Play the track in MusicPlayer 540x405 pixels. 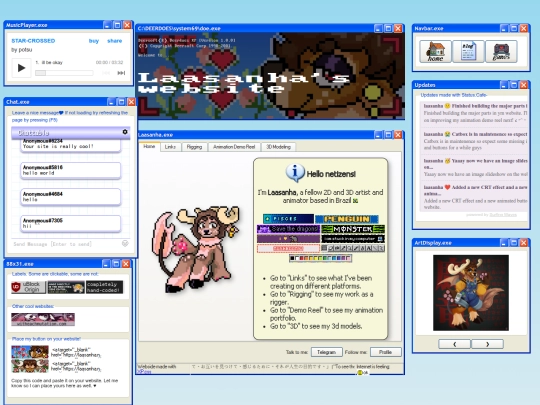(x=21, y=68)
